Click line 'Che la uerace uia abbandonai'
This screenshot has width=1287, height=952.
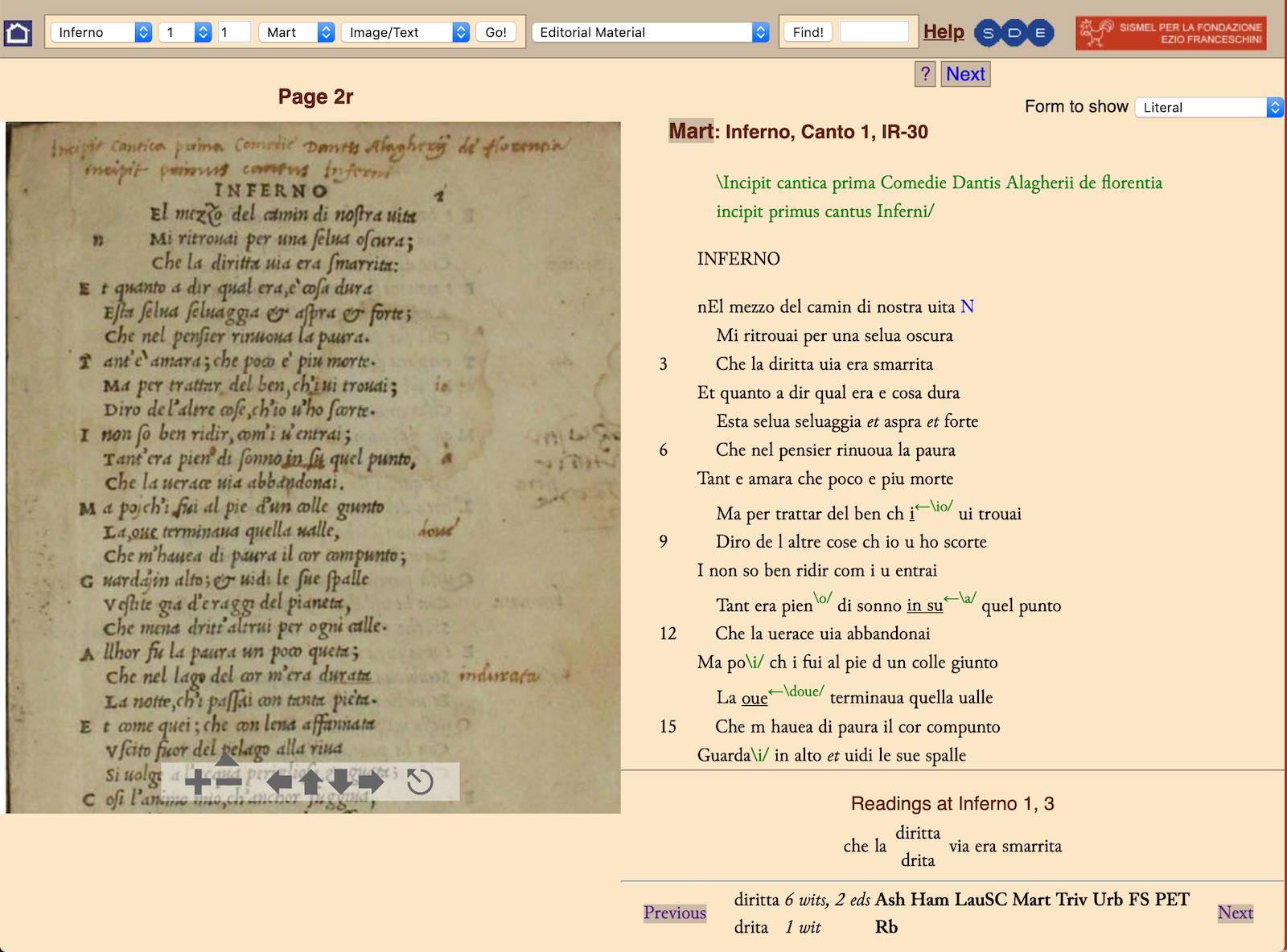823,633
